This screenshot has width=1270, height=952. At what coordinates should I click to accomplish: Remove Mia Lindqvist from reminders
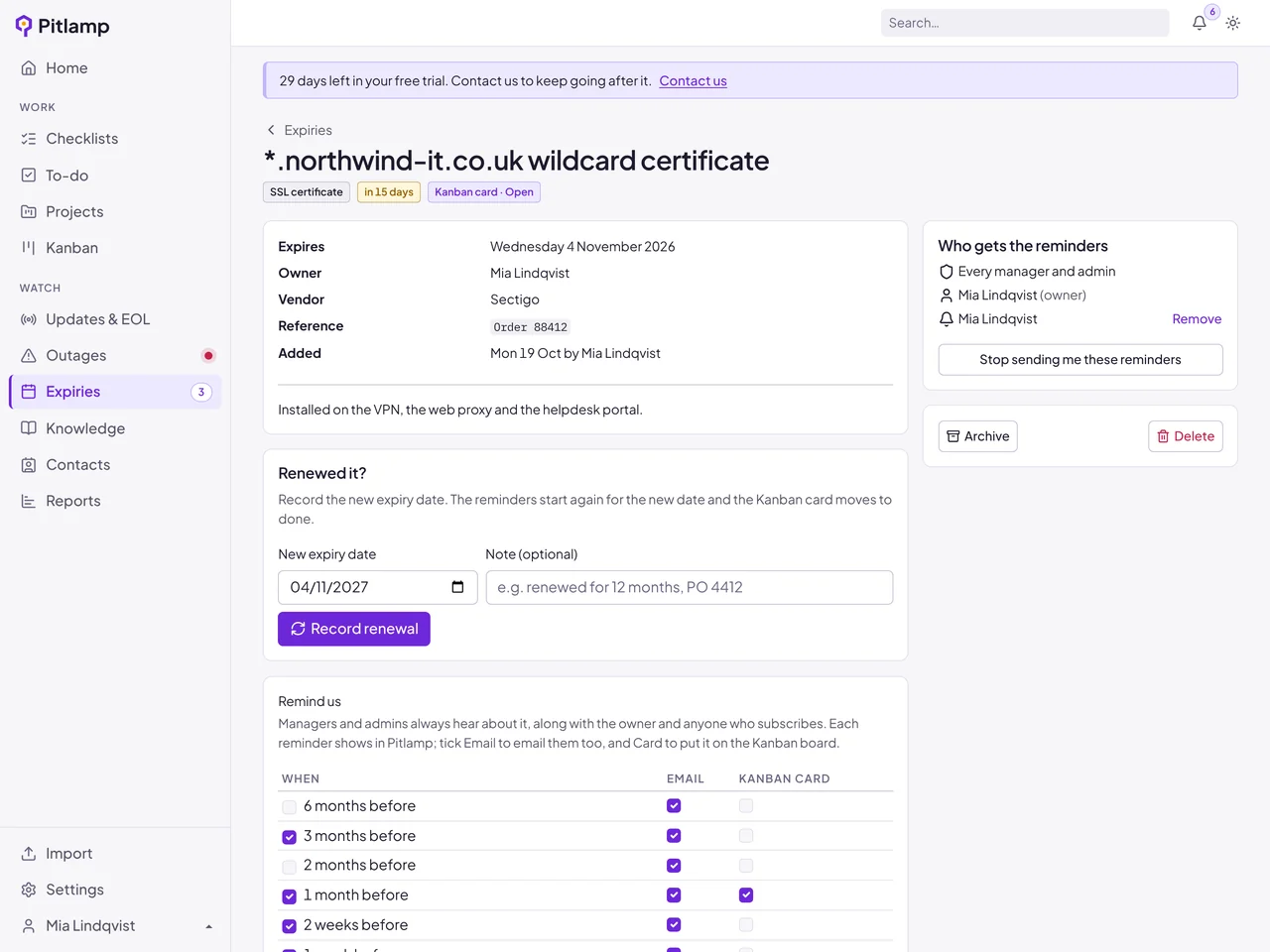pos(1197,319)
